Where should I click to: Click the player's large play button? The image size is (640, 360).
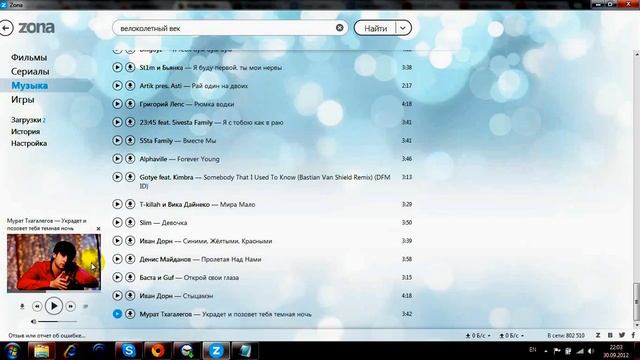tap(54, 306)
